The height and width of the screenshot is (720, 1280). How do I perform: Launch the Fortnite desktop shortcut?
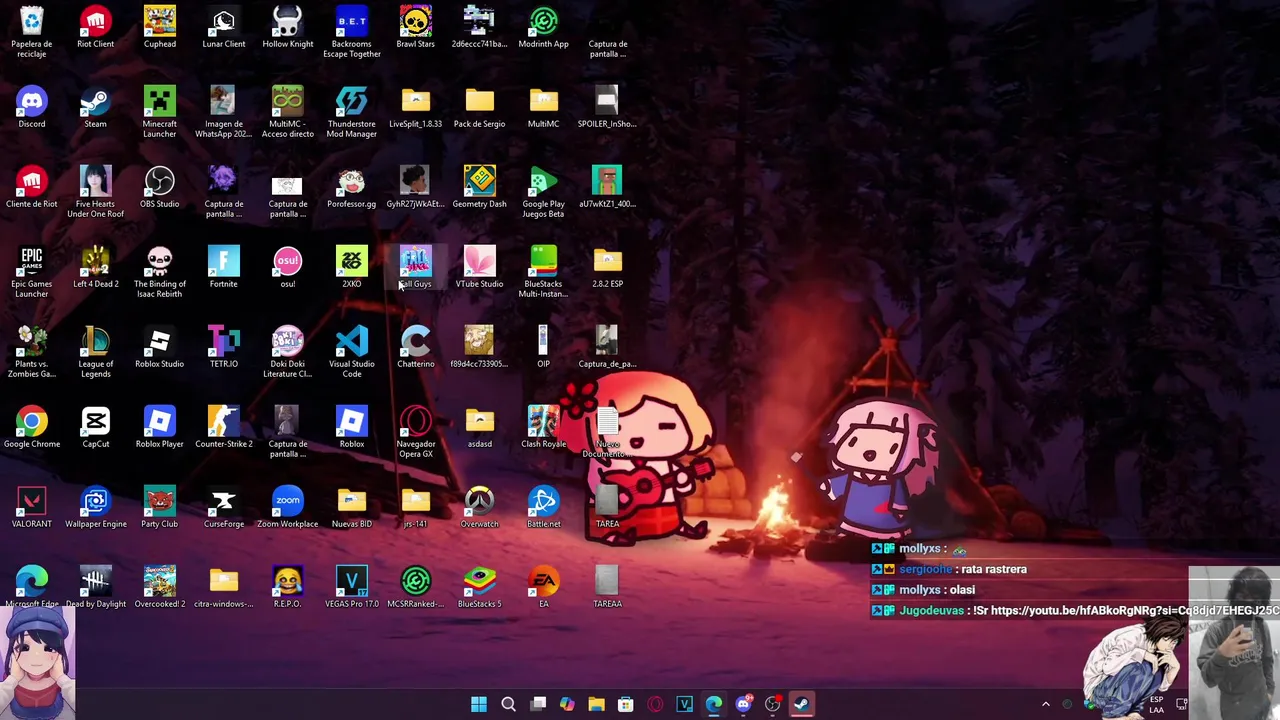[224, 267]
